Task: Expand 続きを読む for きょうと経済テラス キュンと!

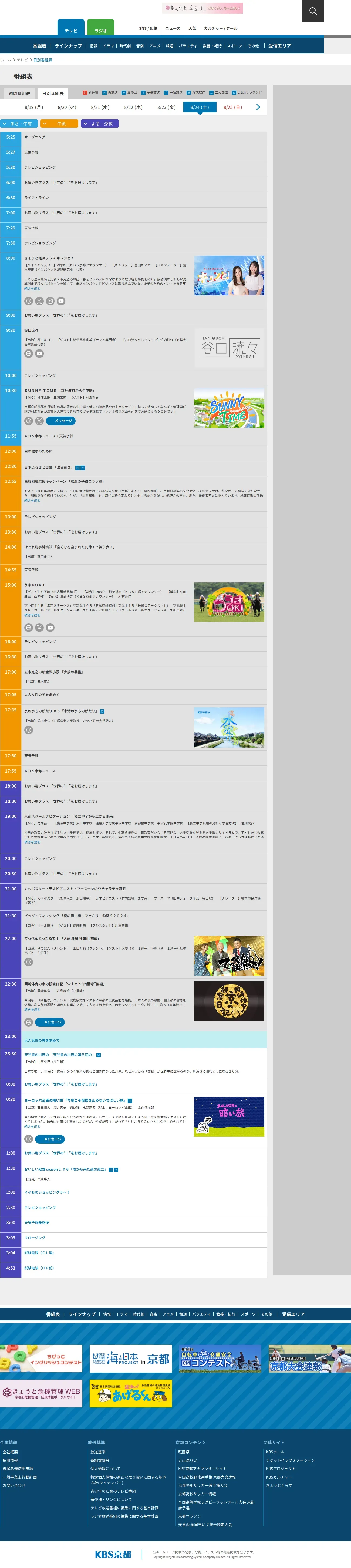Action: [x=32, y=288]
